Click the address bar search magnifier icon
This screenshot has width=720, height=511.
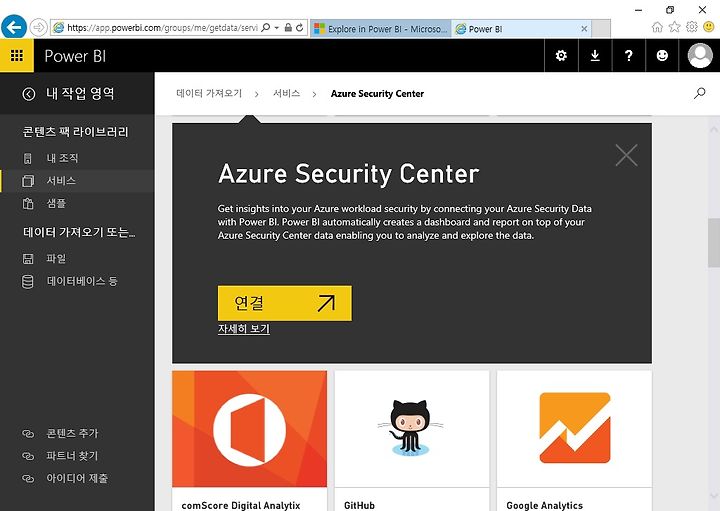pos(265,28)
